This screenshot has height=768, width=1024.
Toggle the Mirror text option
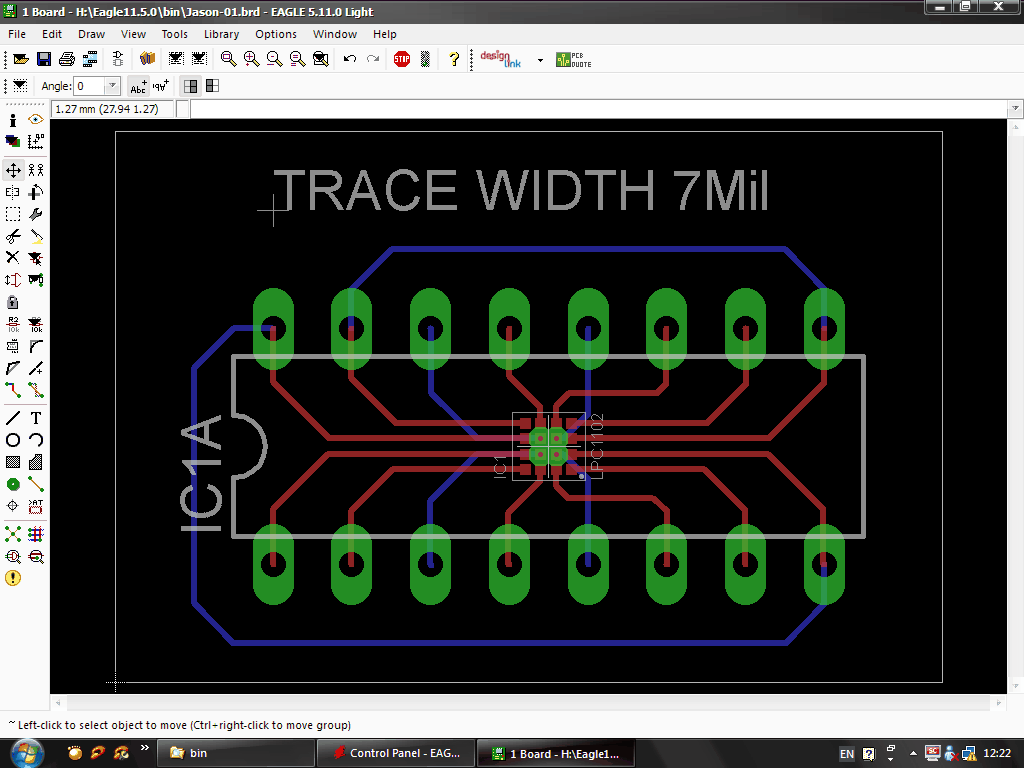(161, 86)
